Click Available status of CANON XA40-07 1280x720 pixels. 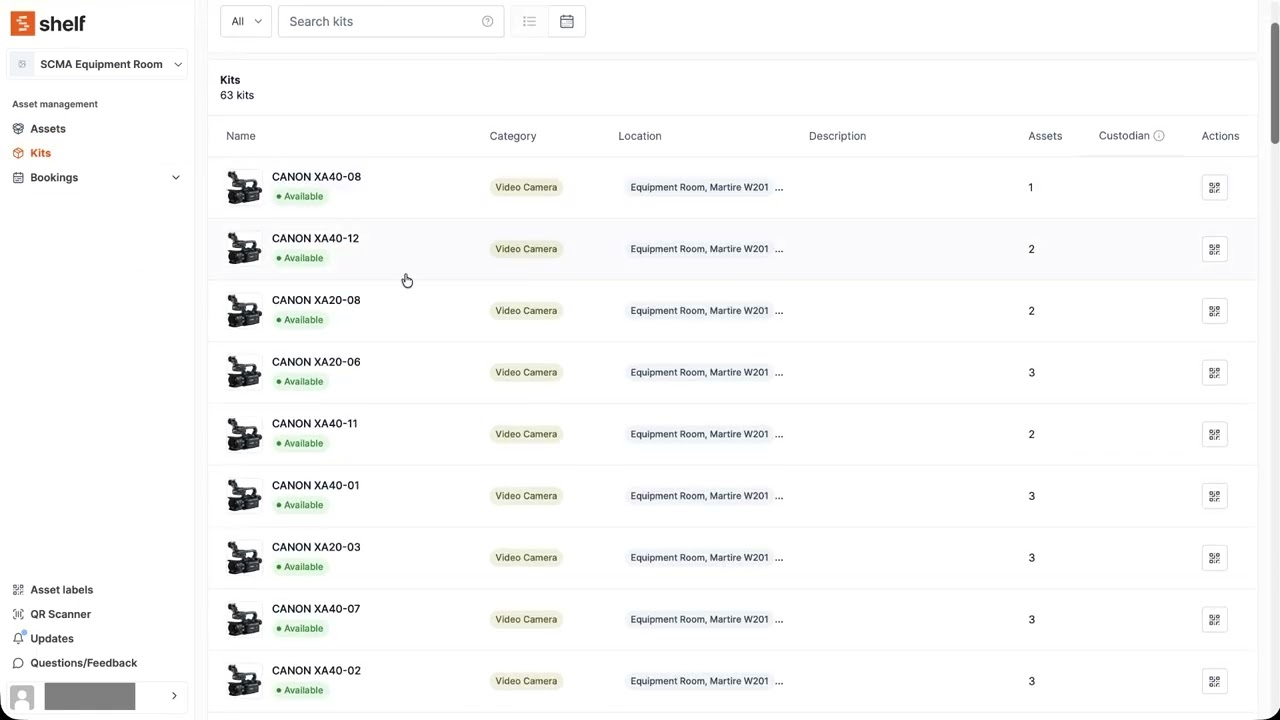(300, 629)
